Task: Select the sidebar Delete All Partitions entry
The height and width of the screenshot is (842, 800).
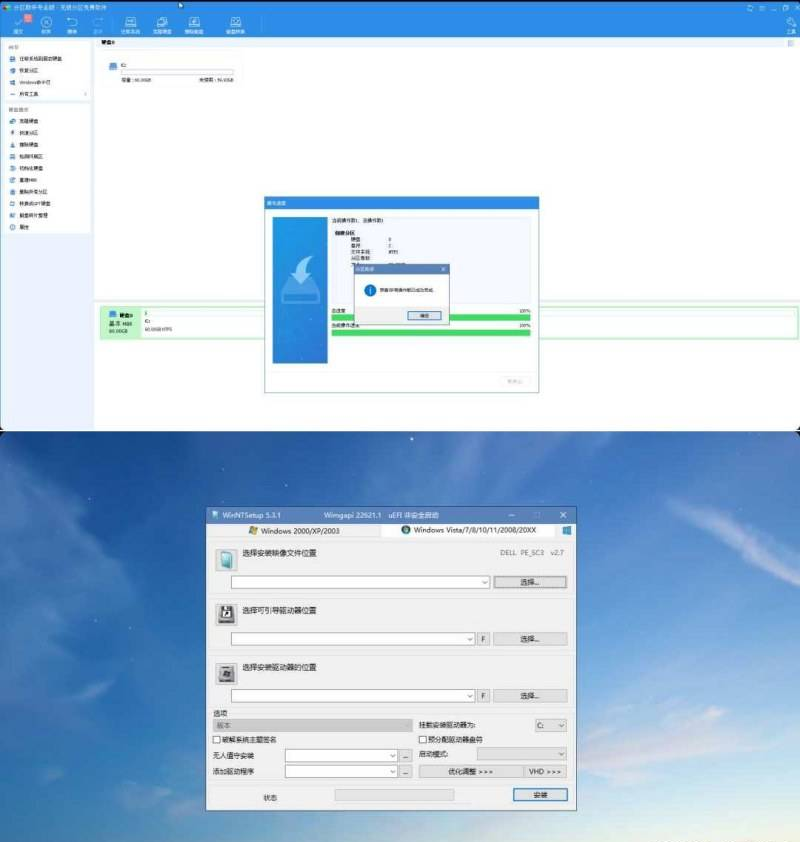Action: tap(28, 192)
